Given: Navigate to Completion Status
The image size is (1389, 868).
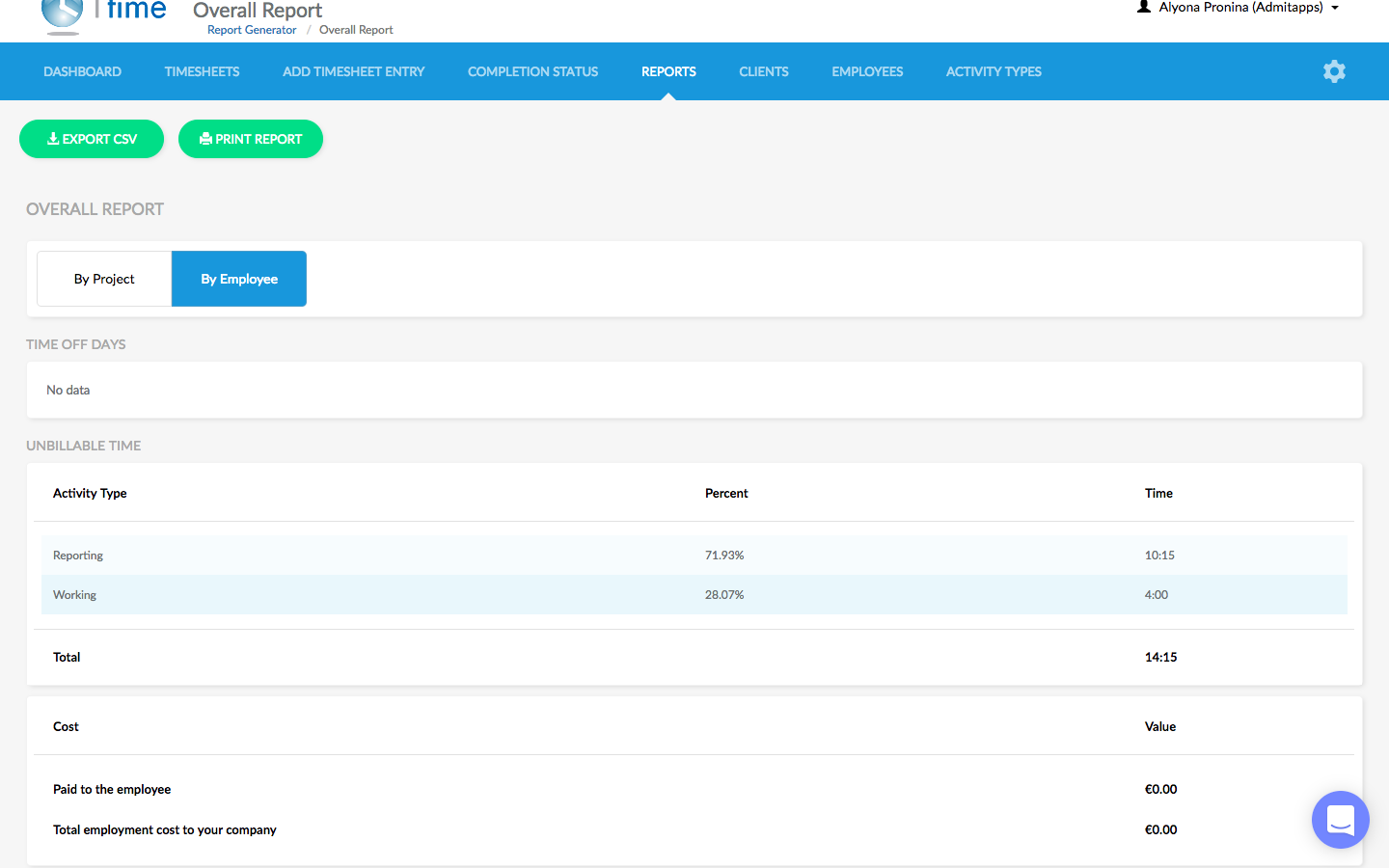Looking at the screenshot, I should click(x=532, y=71).
